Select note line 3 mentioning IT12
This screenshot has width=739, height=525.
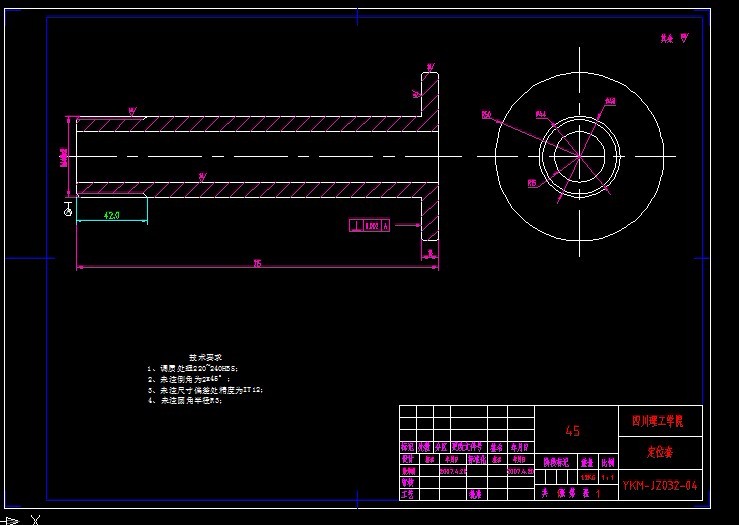(x=205, y=390)
